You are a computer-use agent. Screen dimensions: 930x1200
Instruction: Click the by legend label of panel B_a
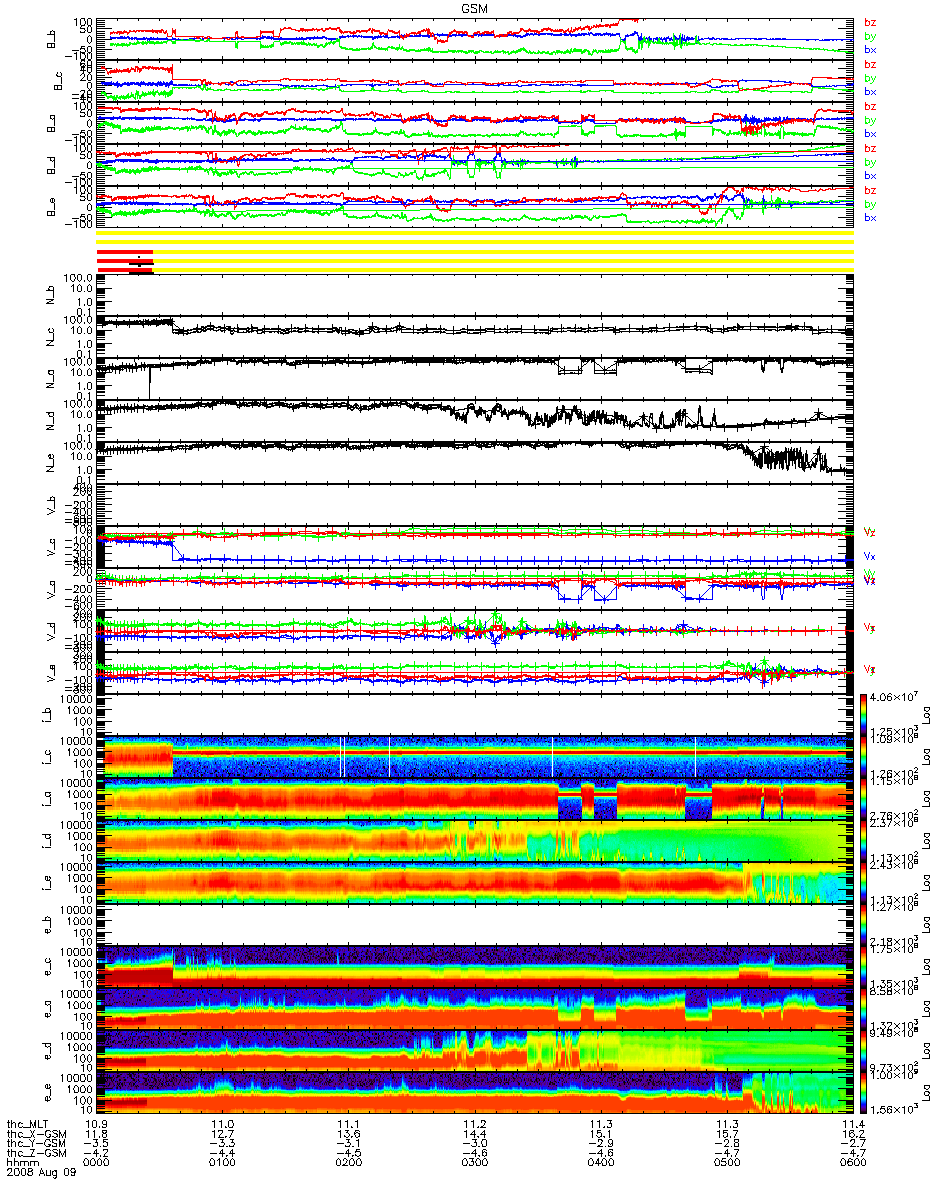click(x=870, y=120)
